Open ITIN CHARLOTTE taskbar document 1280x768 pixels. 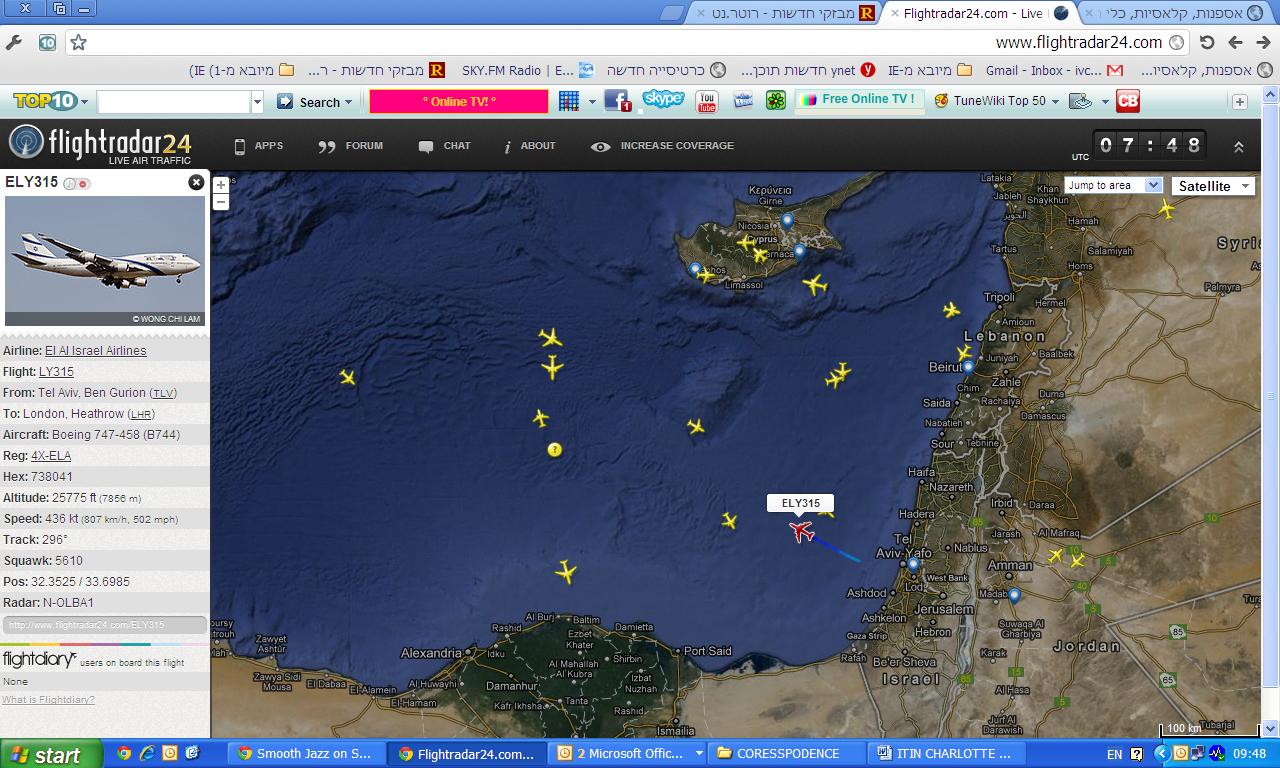tap(947, 754)
